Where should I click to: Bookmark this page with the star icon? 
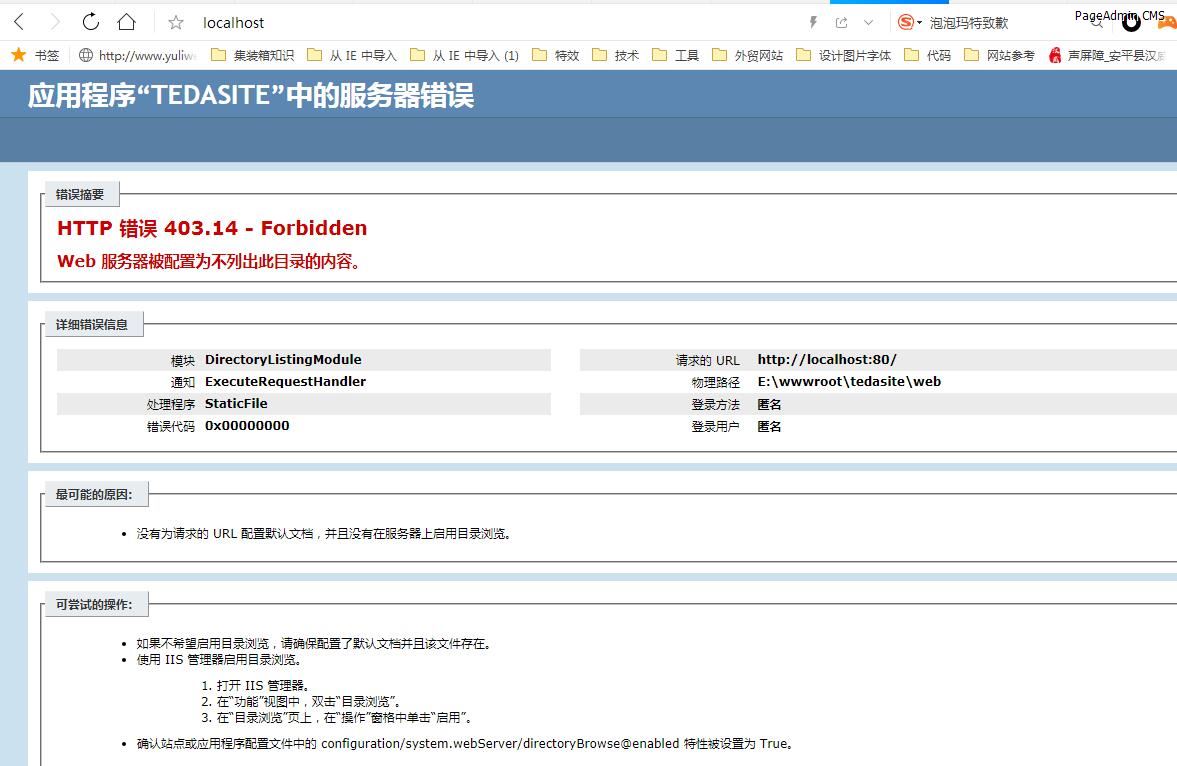[176, 22]
